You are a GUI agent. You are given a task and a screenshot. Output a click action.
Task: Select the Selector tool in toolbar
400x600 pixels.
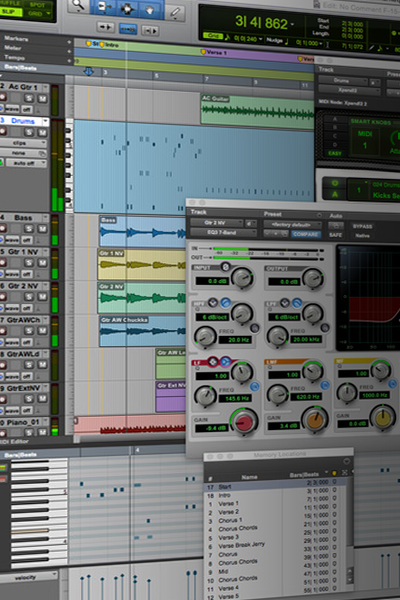coord(127,8)
